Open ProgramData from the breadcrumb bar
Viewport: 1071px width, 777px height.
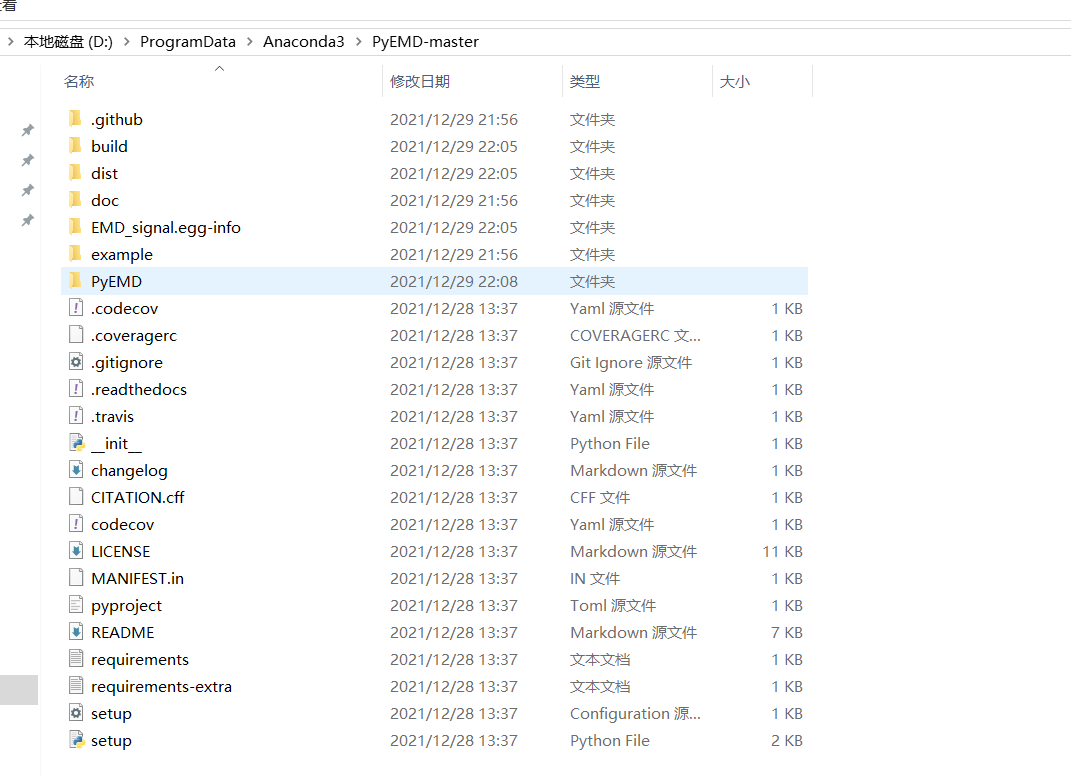188,41
